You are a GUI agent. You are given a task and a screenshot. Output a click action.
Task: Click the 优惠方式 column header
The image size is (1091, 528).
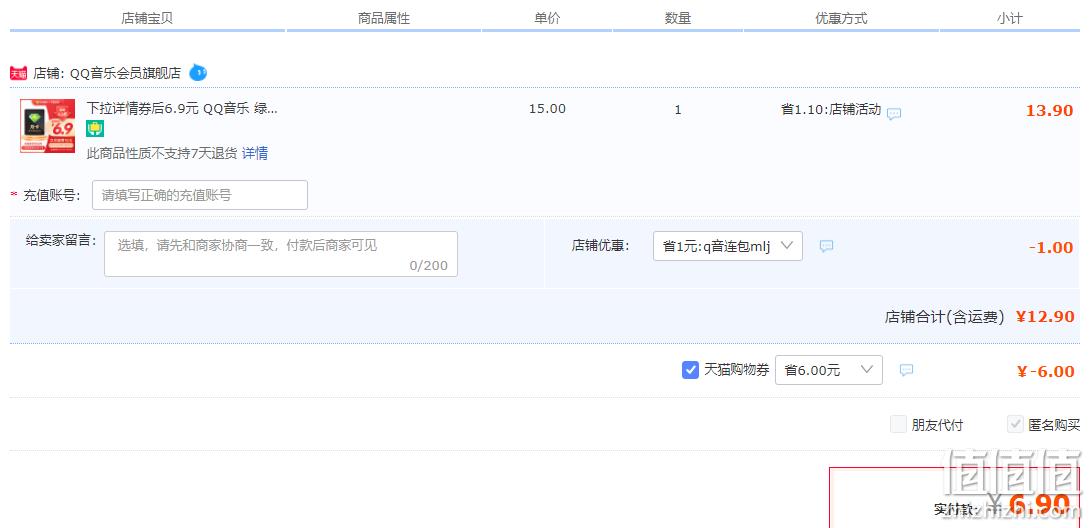[x=841, y=18]
